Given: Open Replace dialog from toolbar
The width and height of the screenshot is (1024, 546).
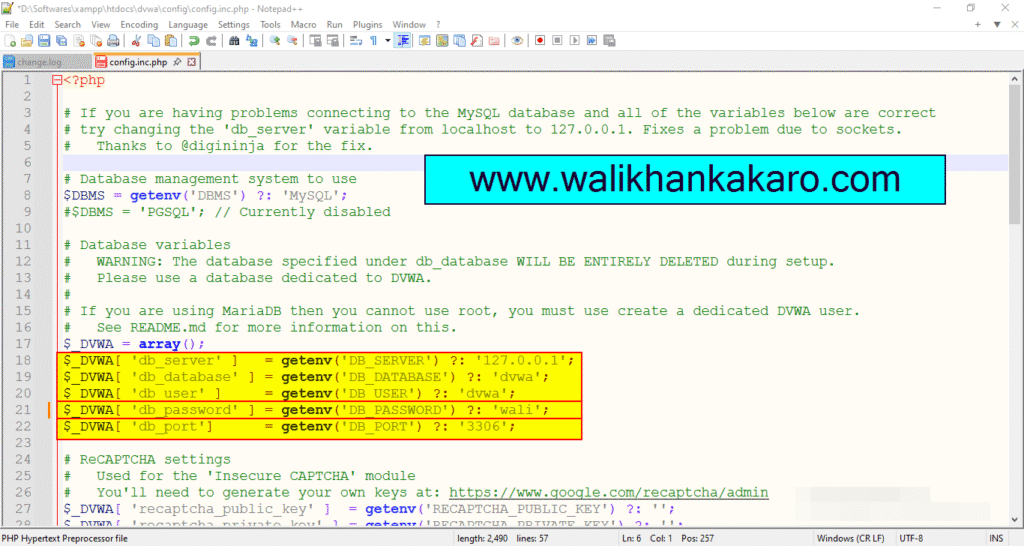Looking at the screenshot, I should click(x=251, y=40).
